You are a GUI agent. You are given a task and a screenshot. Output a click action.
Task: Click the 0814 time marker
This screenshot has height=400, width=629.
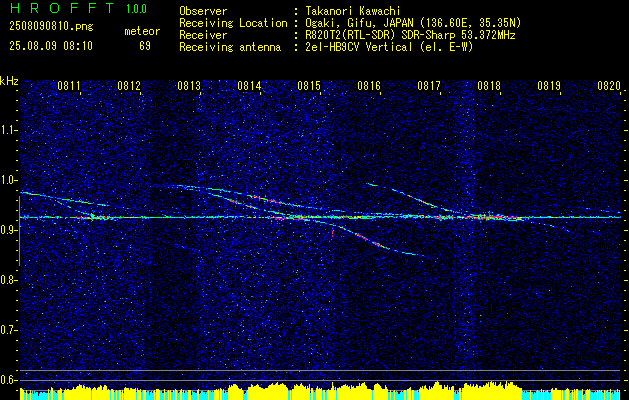[249, 85]
